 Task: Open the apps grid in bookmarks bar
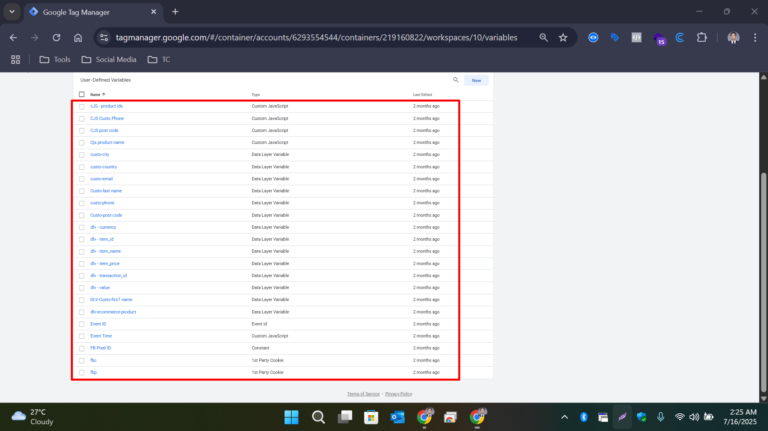click(x=15, y=59)
